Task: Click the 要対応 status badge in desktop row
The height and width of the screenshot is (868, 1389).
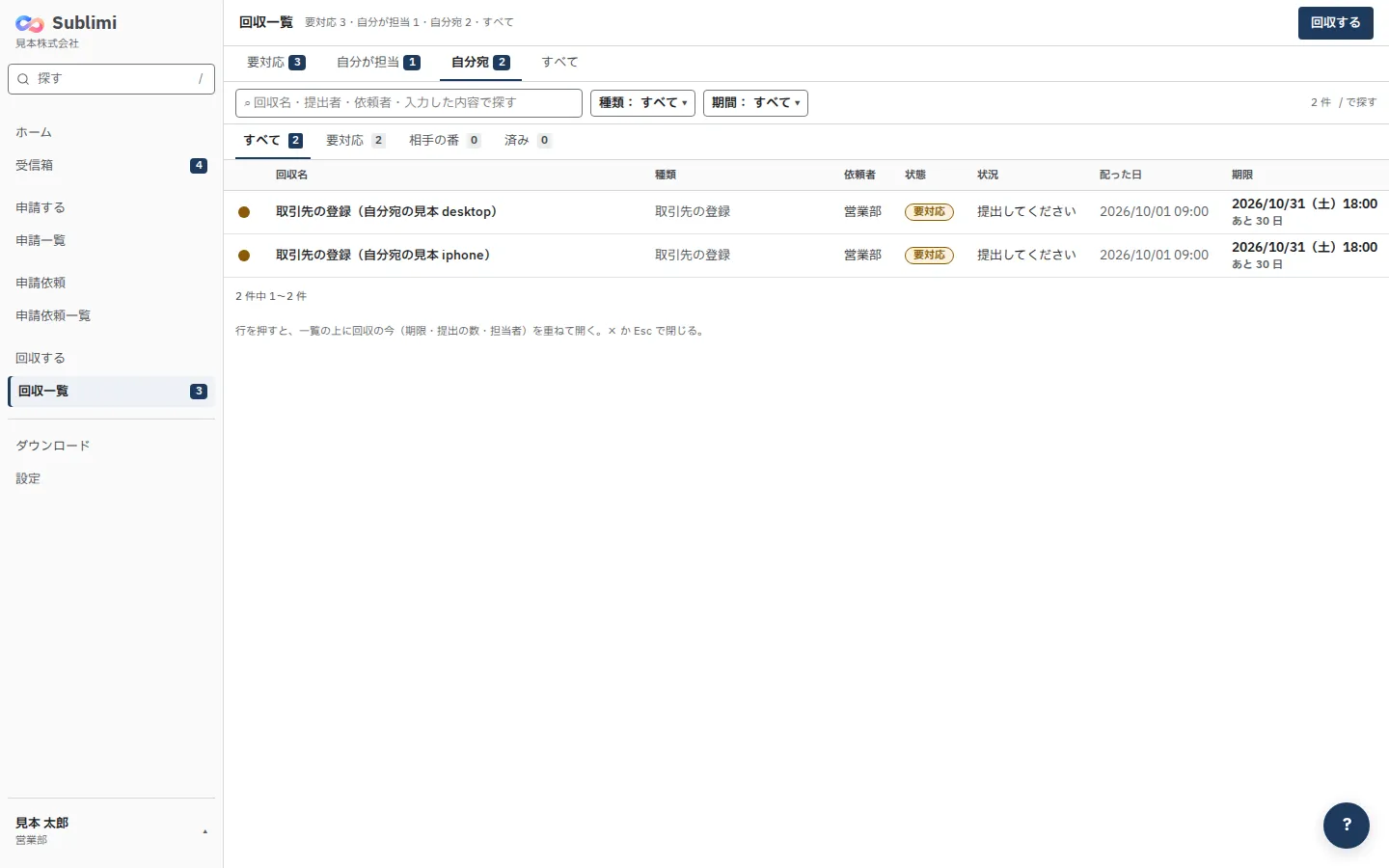Action: pyautogui.click(x=929, y=212)
